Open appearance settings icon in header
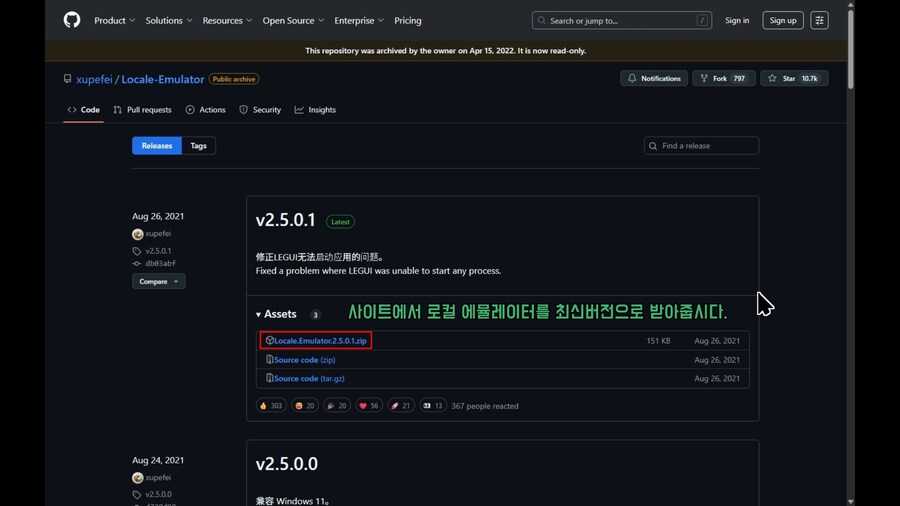The height and width of the screenshot is (506, 900). [x=819, y=21]
